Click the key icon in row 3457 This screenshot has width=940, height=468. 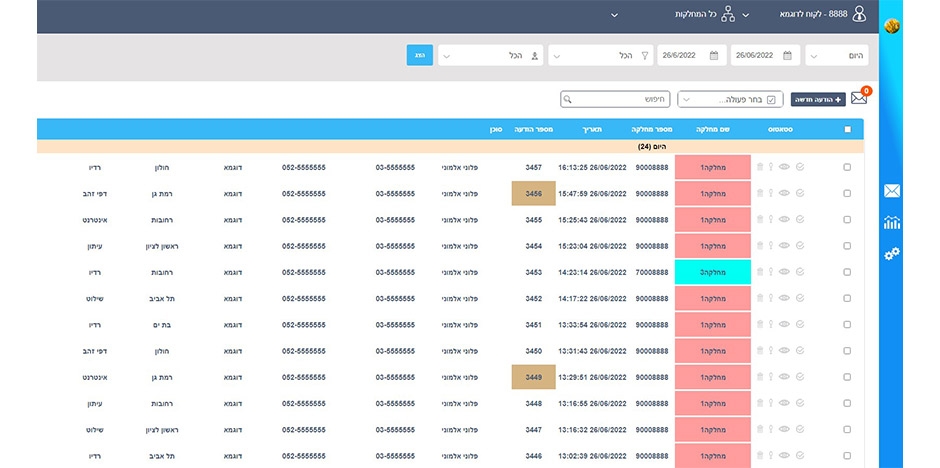point(771,167)
